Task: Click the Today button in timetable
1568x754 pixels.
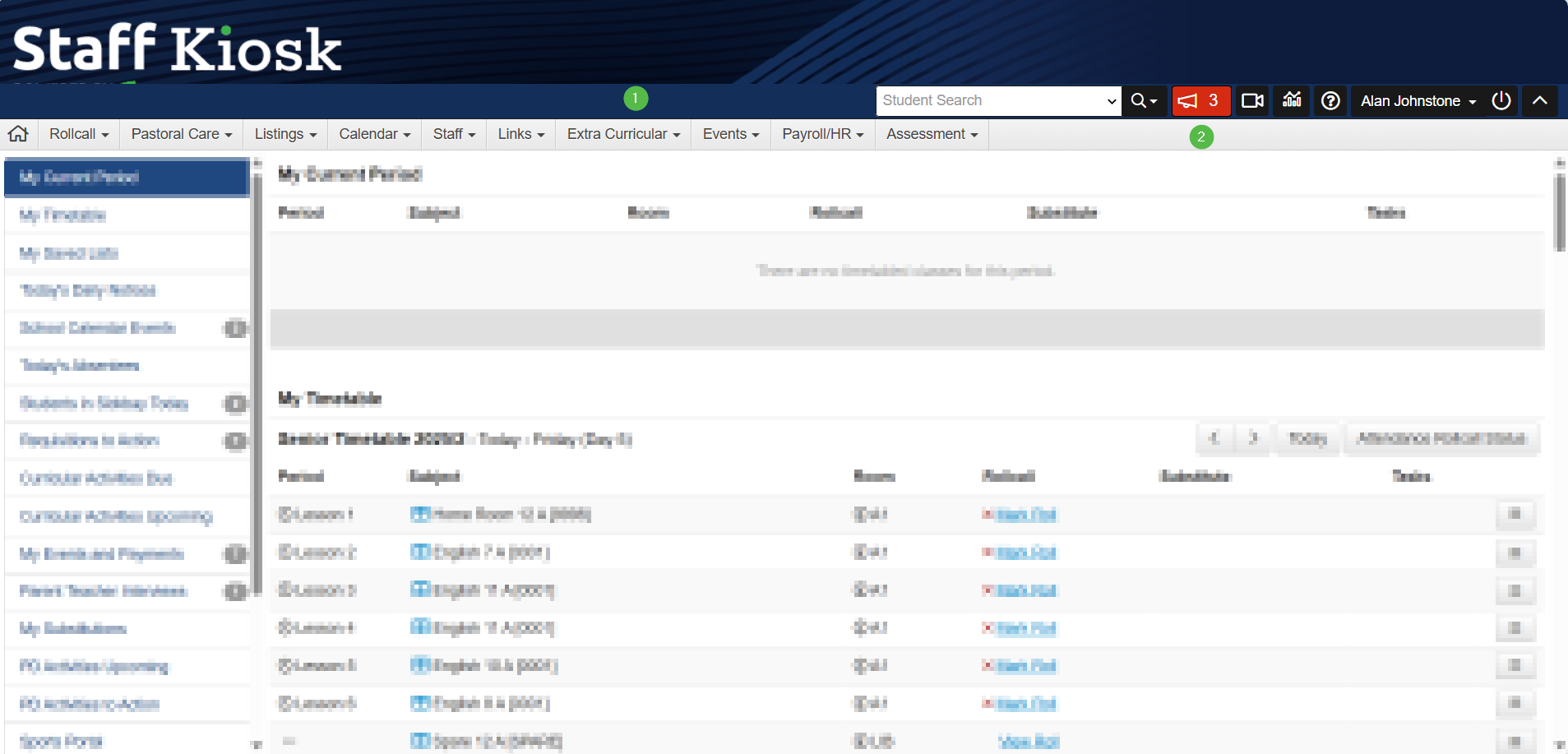Action: tap(1307, 438)
